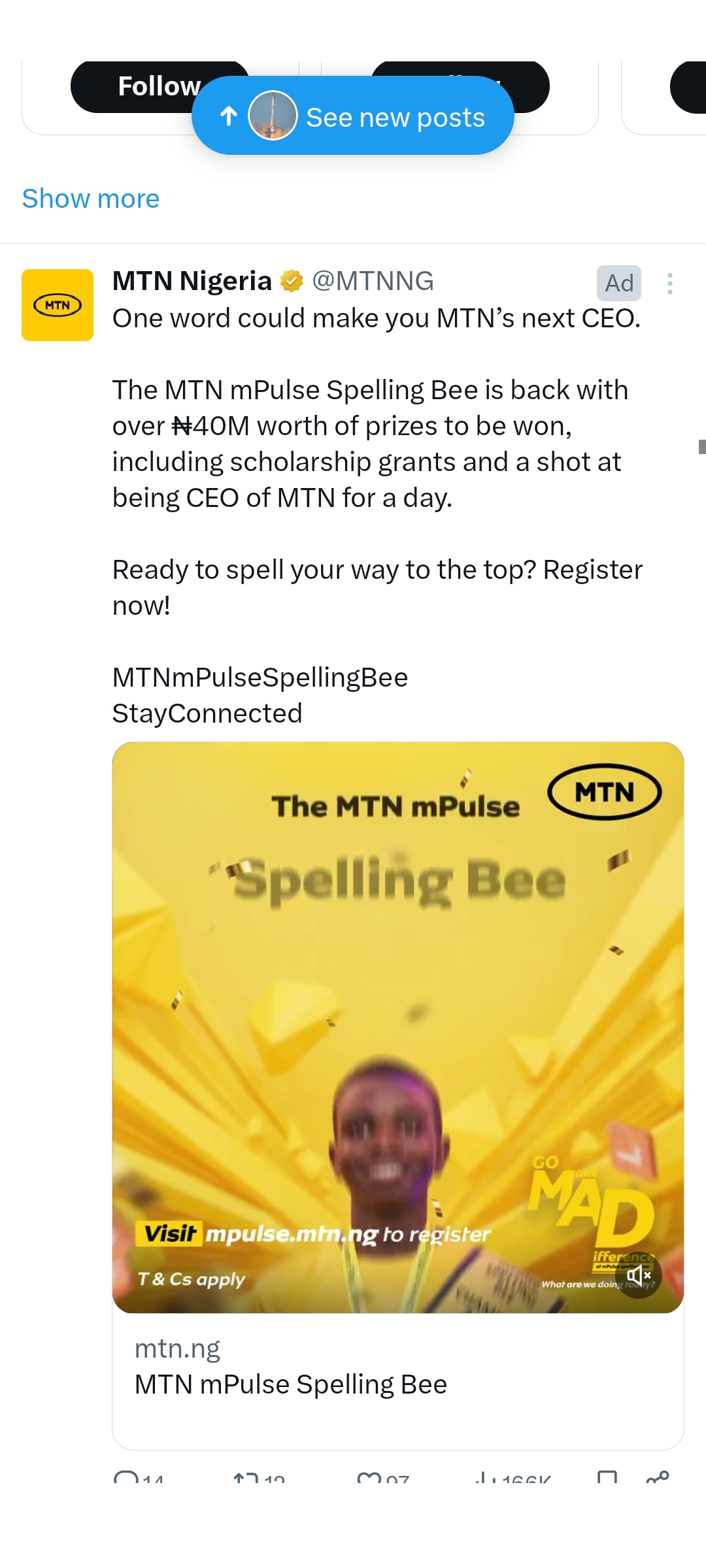Image resolution: width=706 pixels, height=1568 pixels.
Task: Open the MTNmPulseSpellingBee hashtag
Action: [x=260, y=678]
